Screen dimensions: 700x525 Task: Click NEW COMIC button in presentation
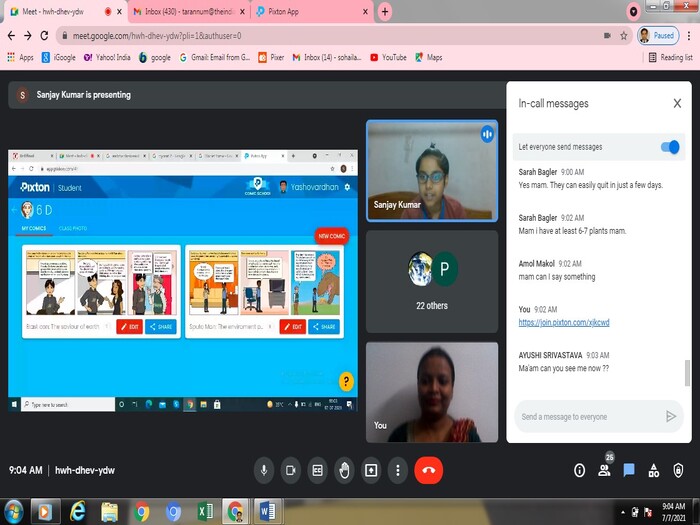(x=331, y=236)
